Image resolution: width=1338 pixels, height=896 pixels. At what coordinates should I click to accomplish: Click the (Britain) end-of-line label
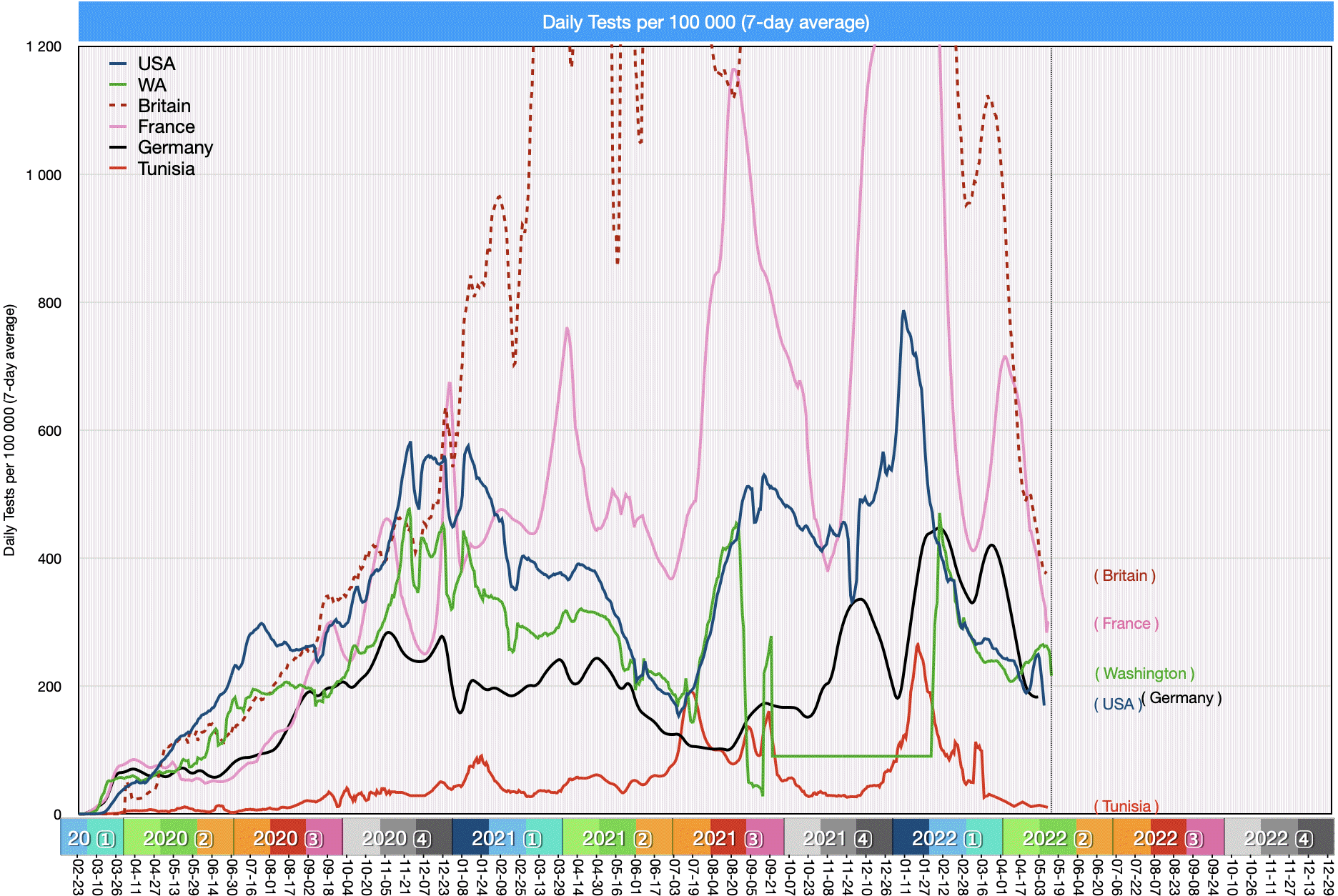1124,576
